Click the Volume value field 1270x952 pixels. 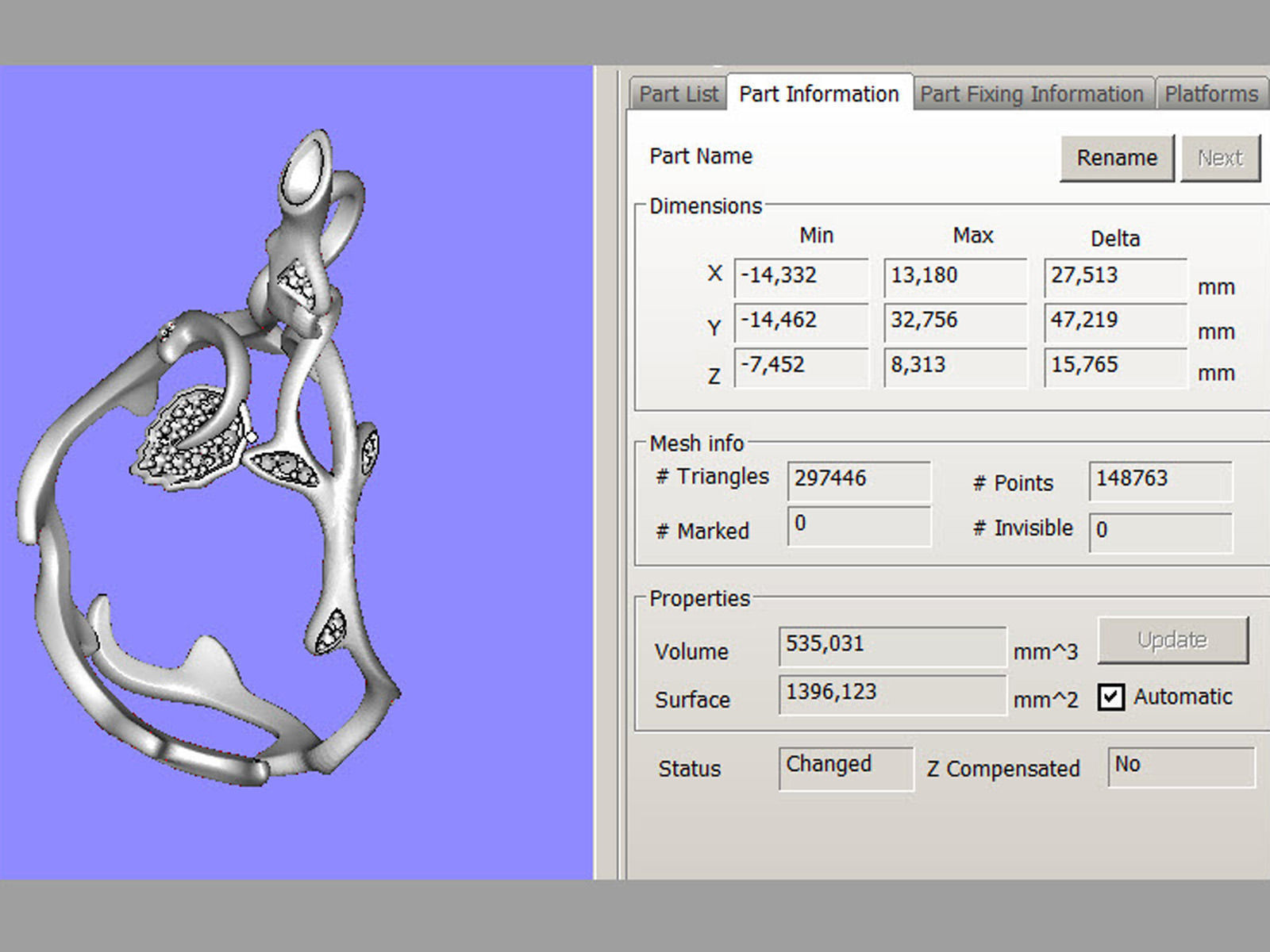coord(891,645)
